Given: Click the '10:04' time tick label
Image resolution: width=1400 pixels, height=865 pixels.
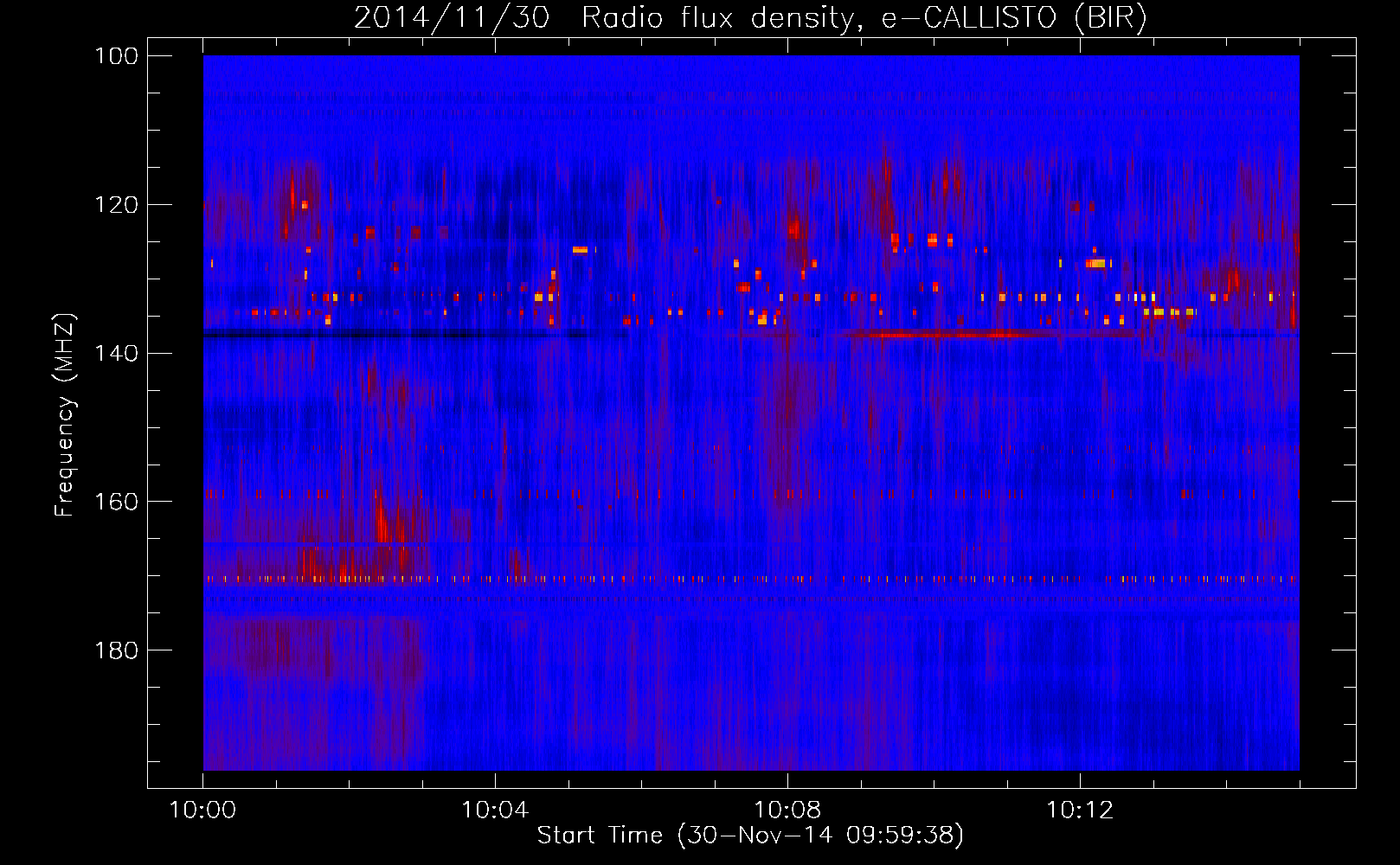Looking at the screenshot, I should [x=496, y=811].
